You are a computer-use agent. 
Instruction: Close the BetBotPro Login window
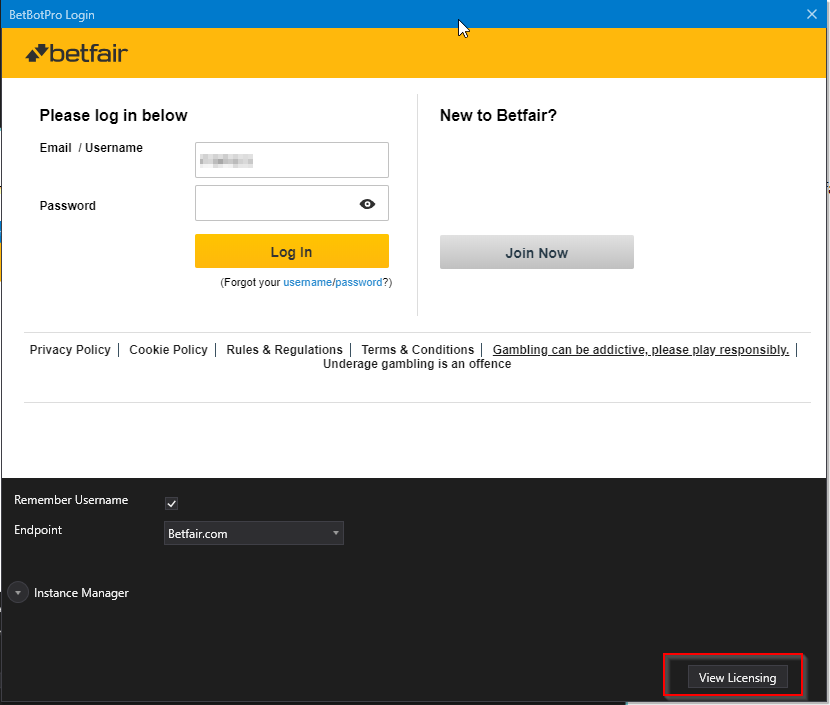[x=811, y=14]
